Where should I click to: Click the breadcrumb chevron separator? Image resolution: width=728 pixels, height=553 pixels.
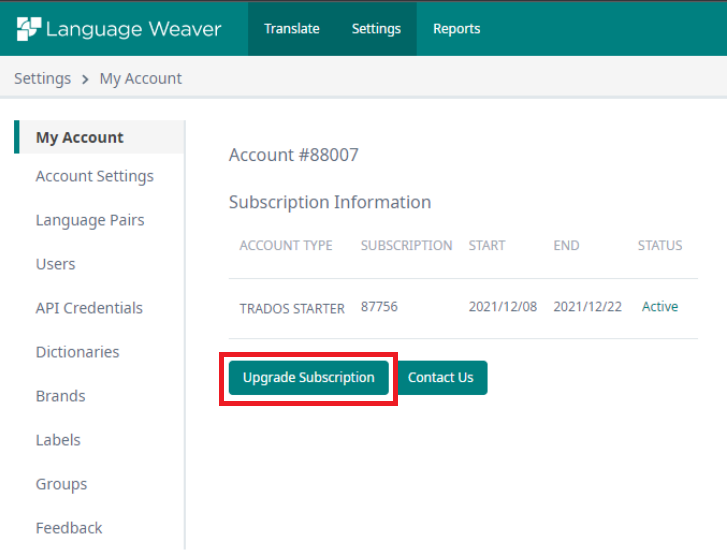coord(85,79)
